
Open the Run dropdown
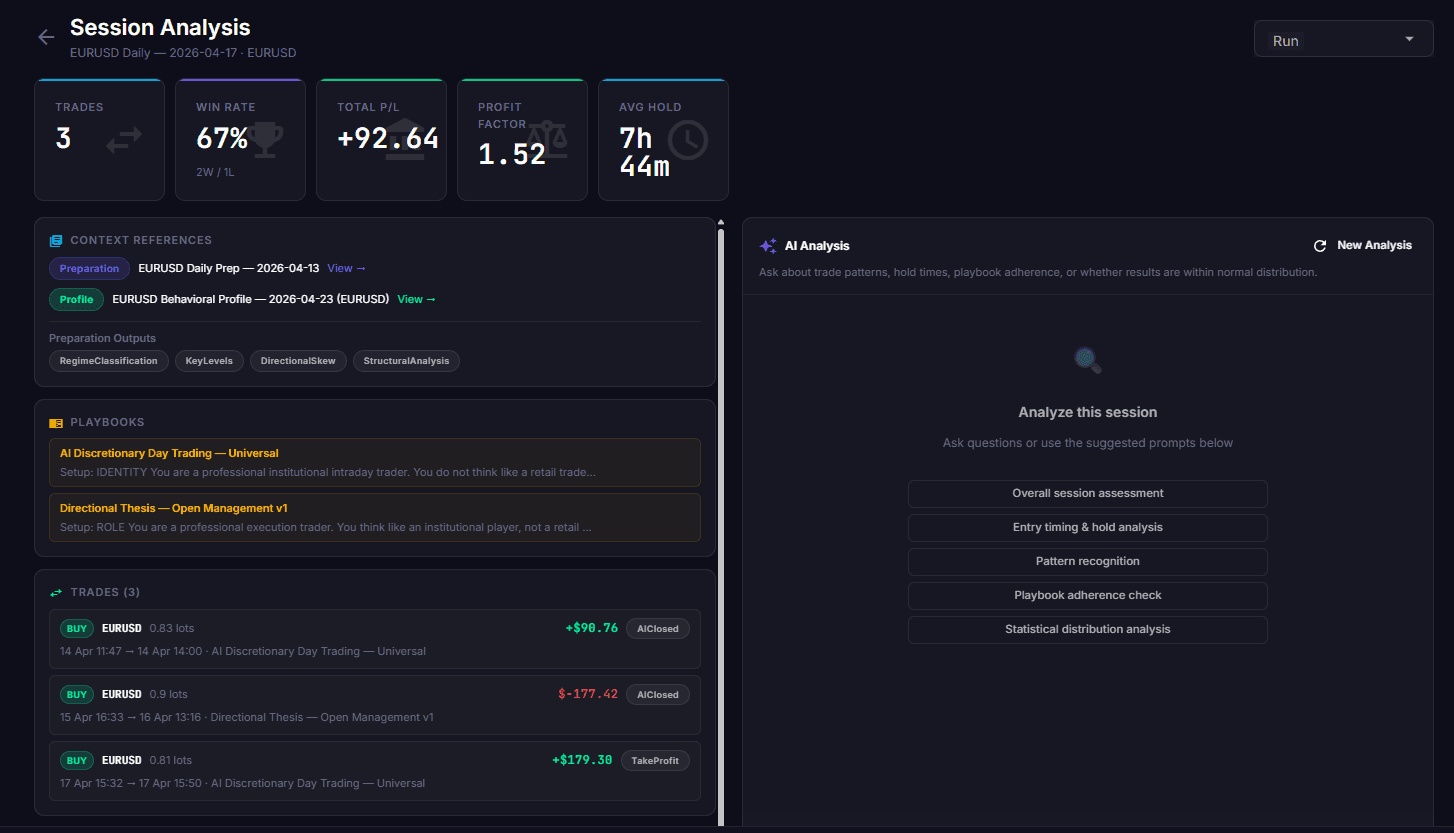[x=1343, y=38]
